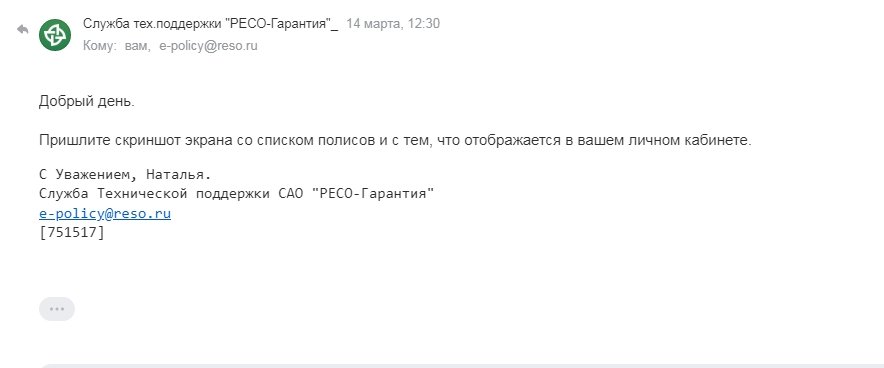The width and height of the screenshot is (884, 368).
Task: Click the words "личном кабинете" in the body
Action: [x=689, y=140]
